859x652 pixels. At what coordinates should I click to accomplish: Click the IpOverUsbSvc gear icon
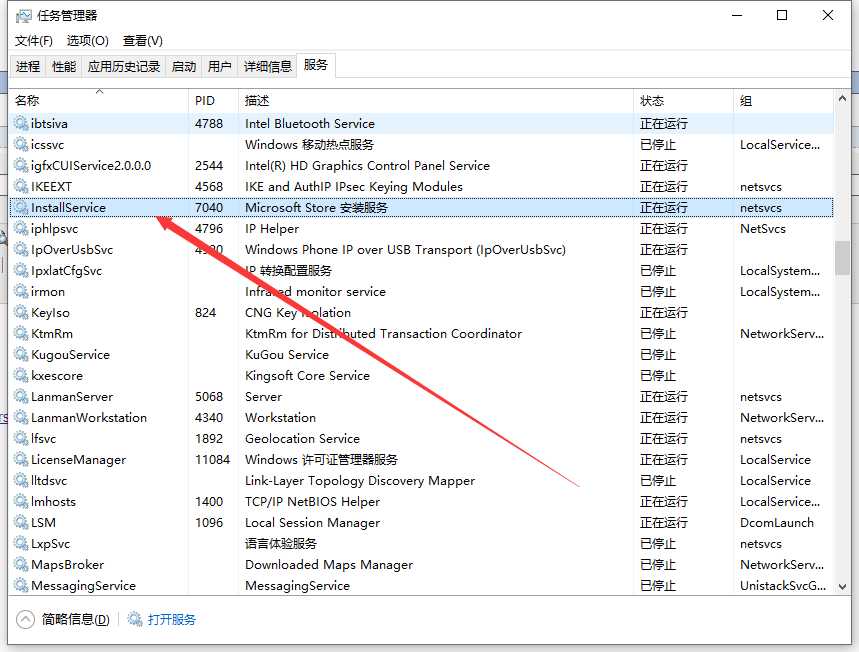tap(21, 249)
